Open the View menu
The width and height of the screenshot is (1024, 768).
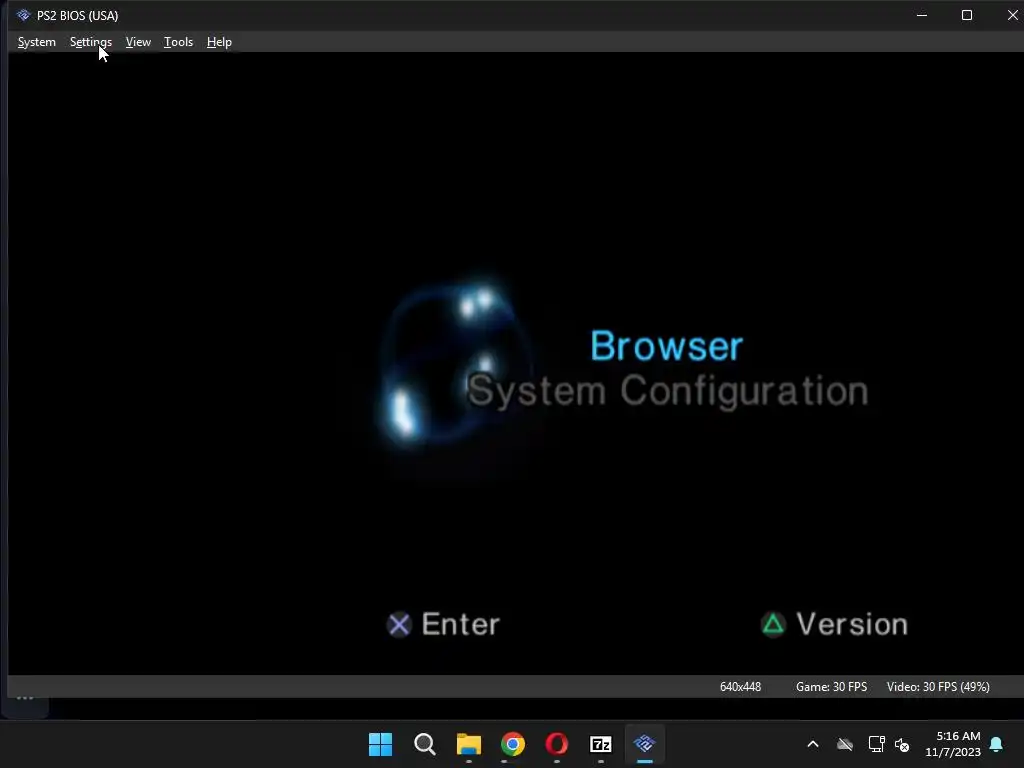pyautogui.click(x=138, y=42)
